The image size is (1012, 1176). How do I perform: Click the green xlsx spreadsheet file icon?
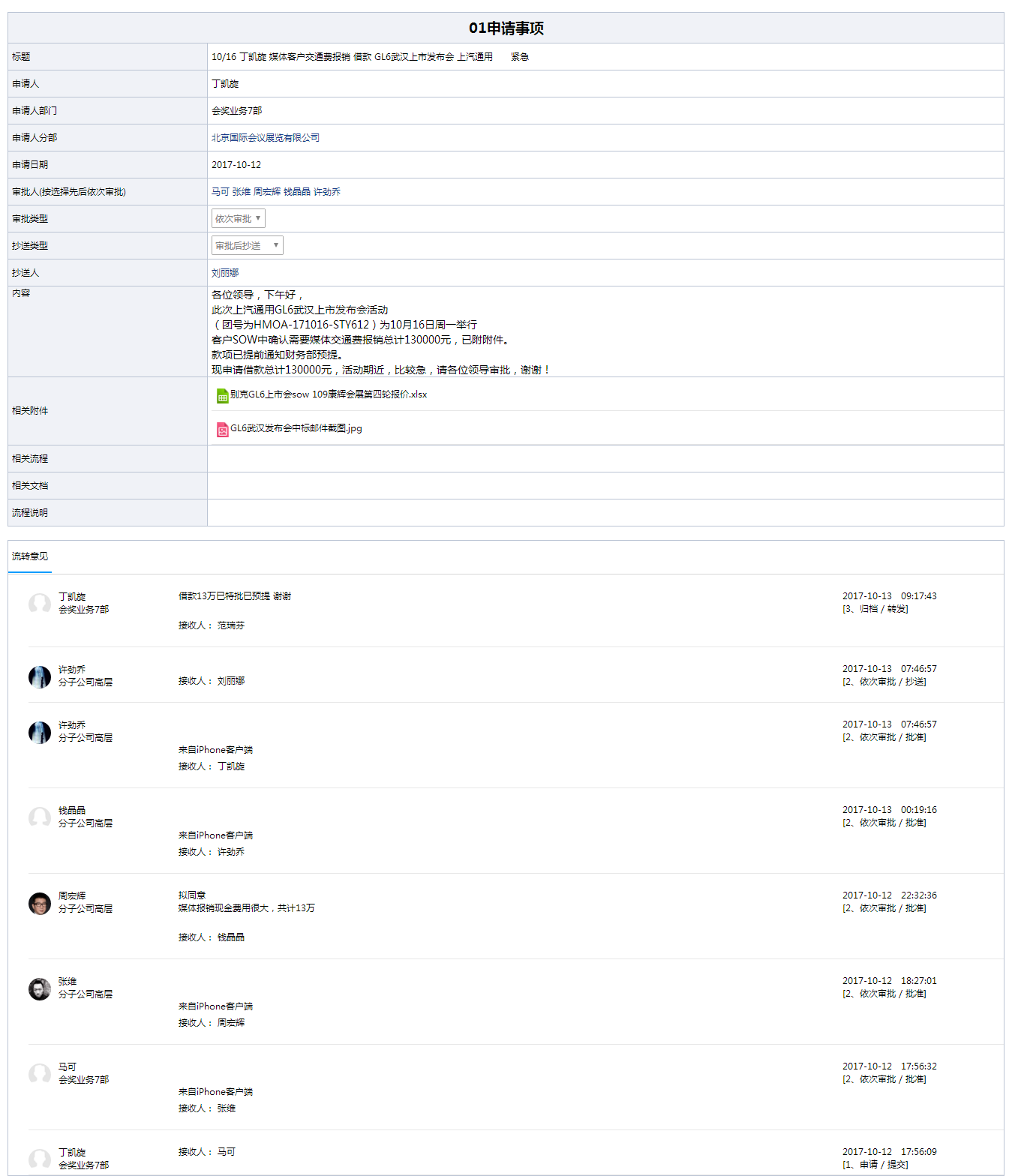[222, 395]
